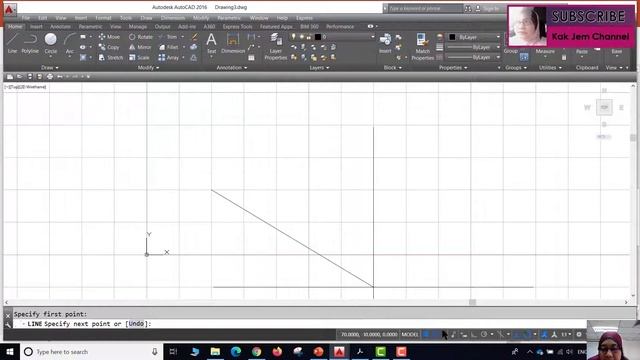Open workspace settings gear in status bar
640x360 pixels.
point(579,334)
